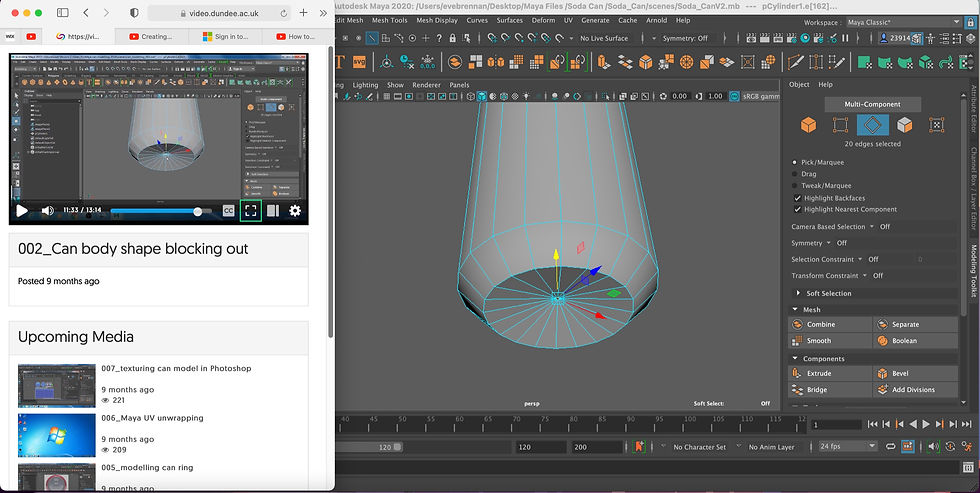The height and width of the screenshot is (493, 980).
Task: Open 24 fps frame rate dropdown
Action: [x=848, y=446]
